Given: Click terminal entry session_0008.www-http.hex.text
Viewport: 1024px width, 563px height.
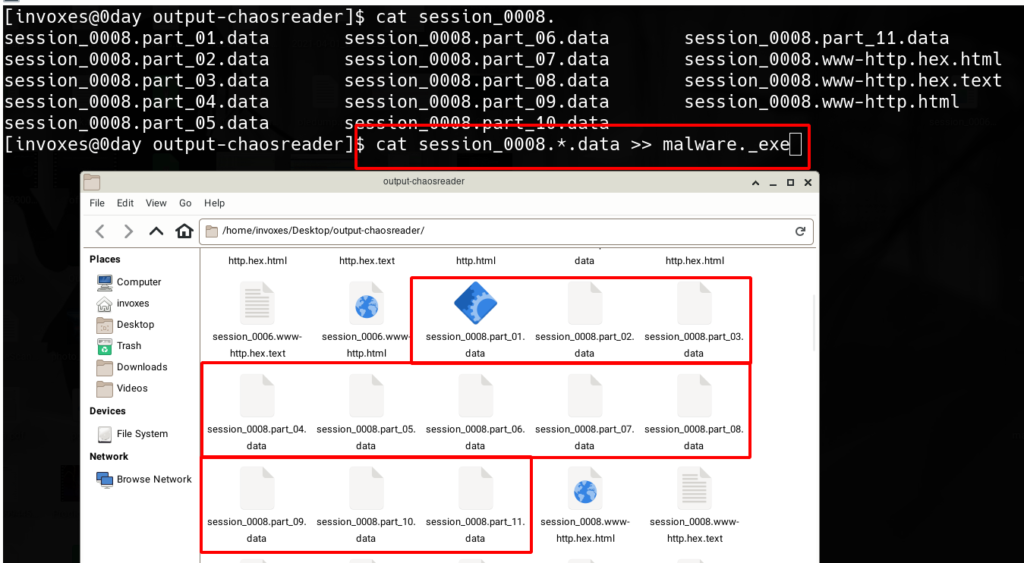Looking at the screenshot, I should 843,80.
